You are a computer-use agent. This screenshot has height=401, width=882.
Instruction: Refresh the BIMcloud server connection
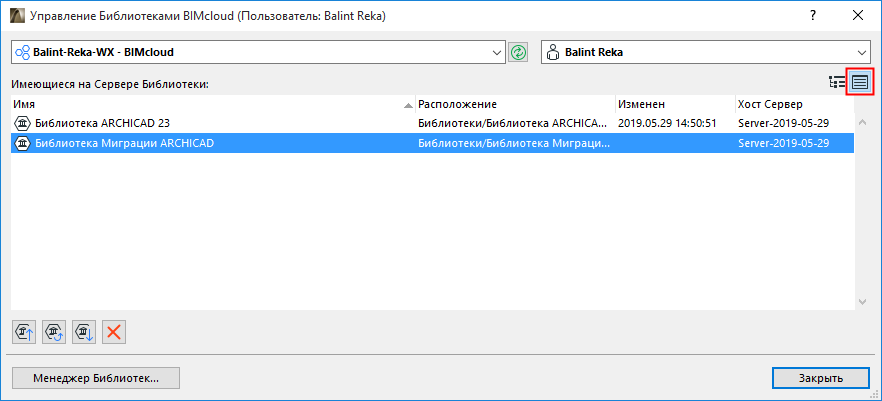[x=518, y=52]
